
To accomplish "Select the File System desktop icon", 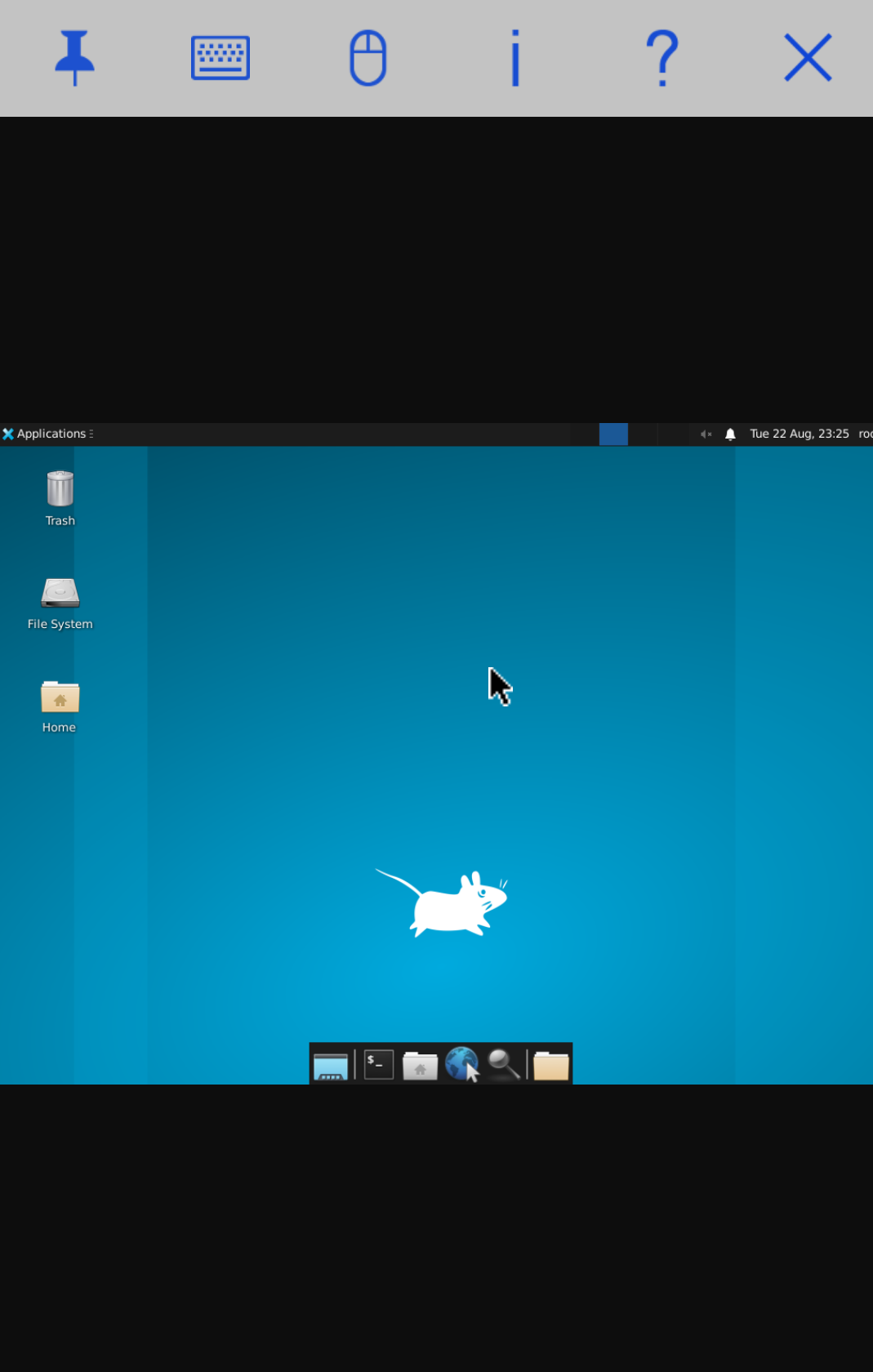I will (60, 602).
